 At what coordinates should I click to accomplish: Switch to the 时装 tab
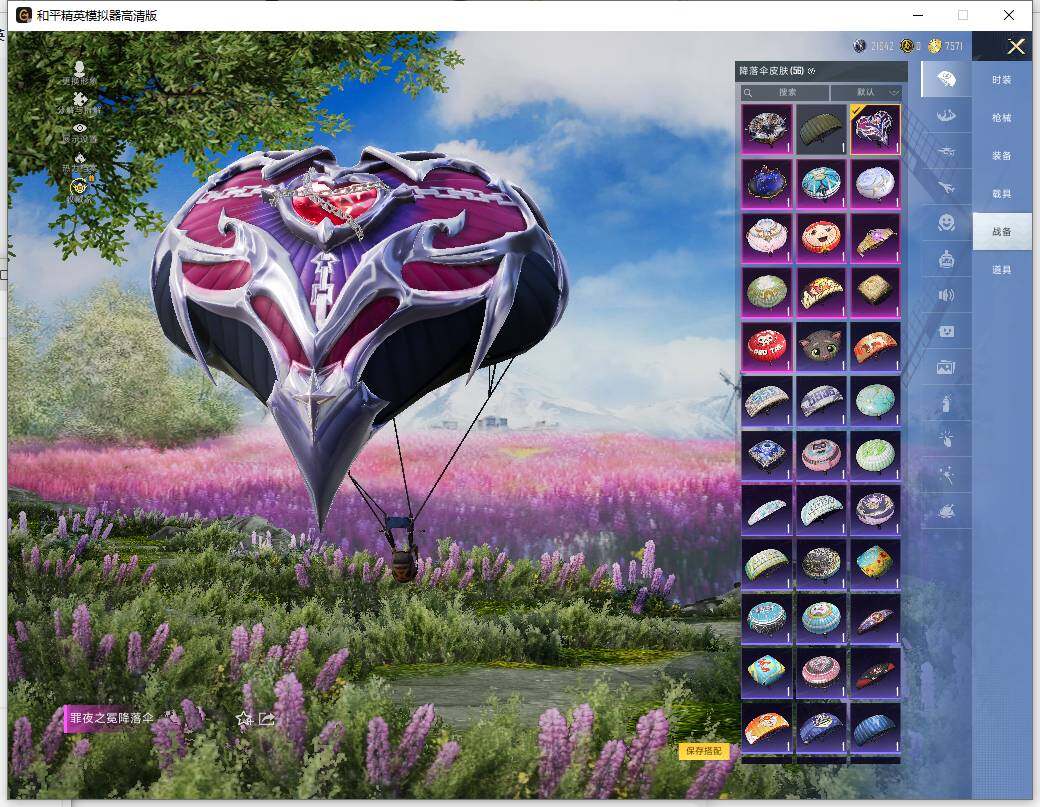click(1002, 80)
